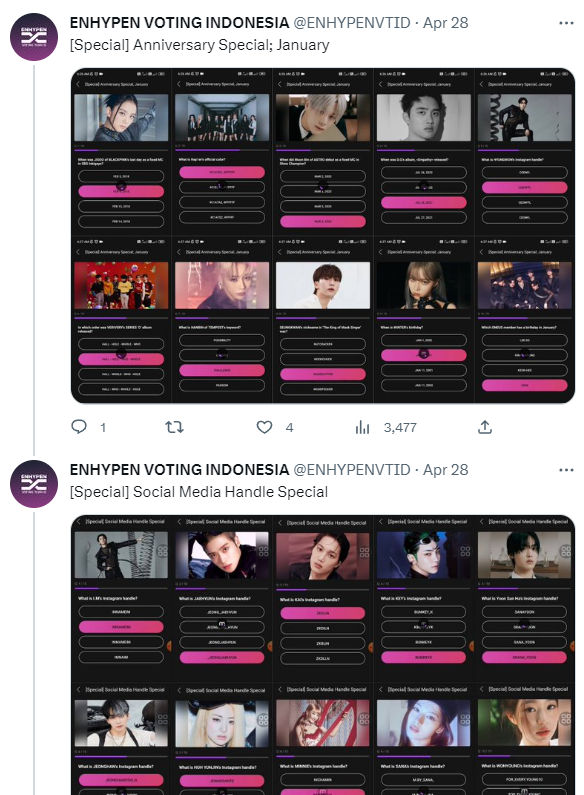Screen dimensions: 584x795
Task: Open the Social Media Handle Special image collage
Action: coord(323,655)
